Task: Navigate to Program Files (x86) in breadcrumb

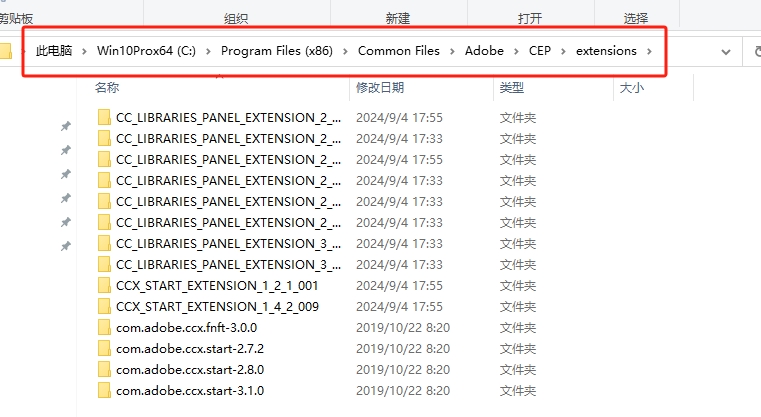Action: tap(275, 51)
